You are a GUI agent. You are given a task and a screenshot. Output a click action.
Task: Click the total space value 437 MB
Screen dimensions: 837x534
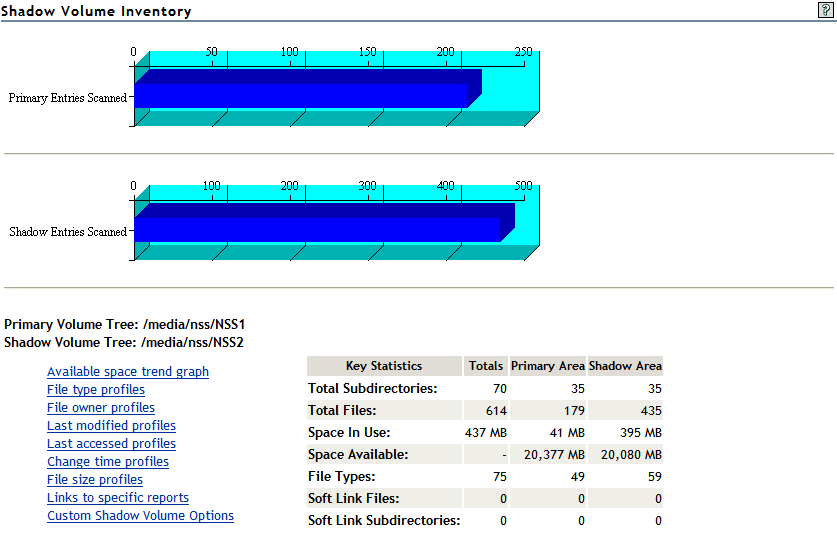point(486,433)
